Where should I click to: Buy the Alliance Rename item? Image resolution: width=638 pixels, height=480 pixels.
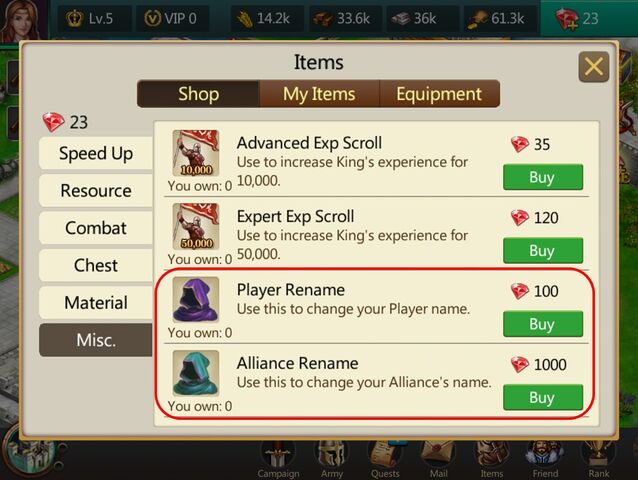543,397
